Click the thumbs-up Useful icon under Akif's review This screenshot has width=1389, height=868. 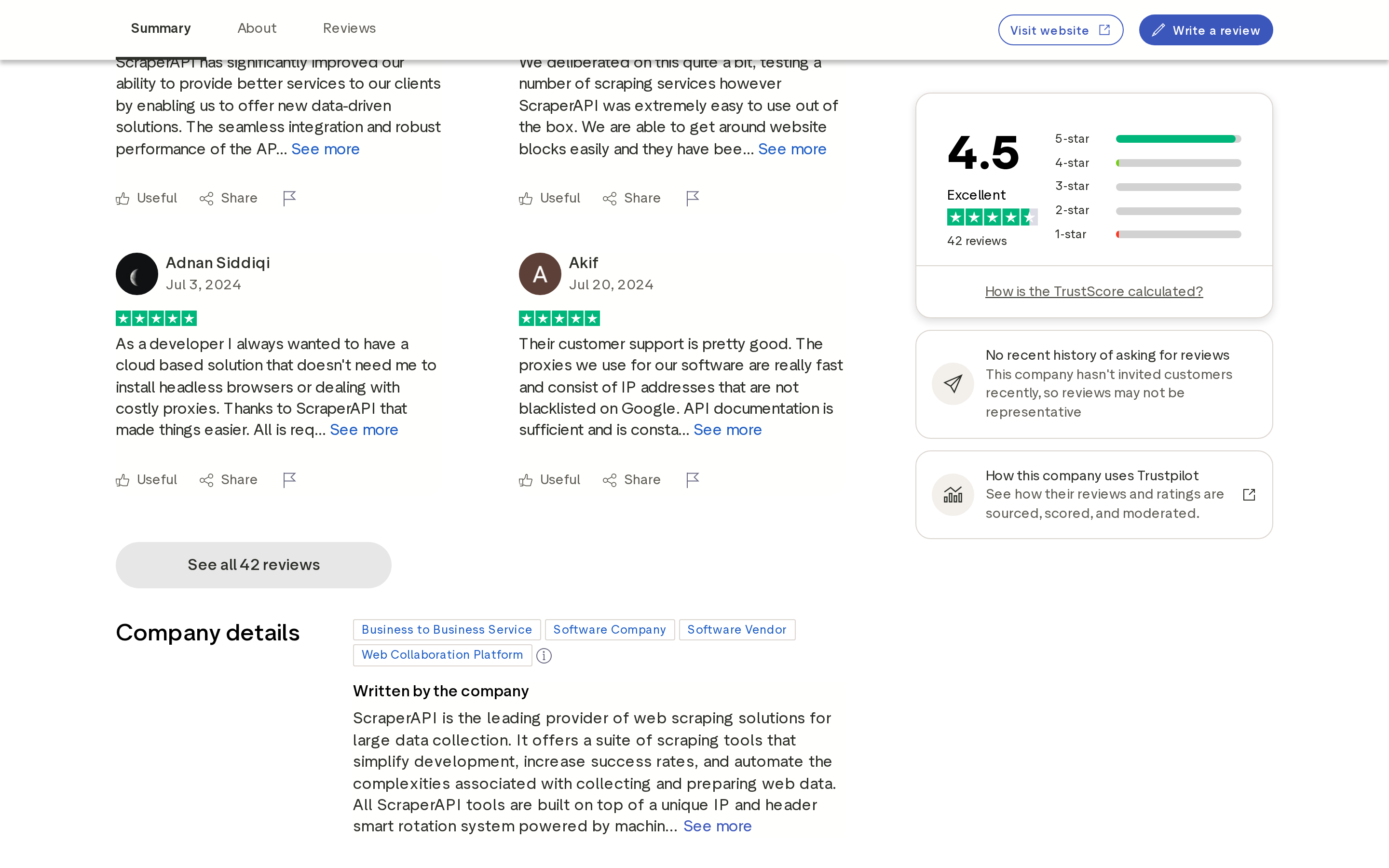click(x=526, y=480)
